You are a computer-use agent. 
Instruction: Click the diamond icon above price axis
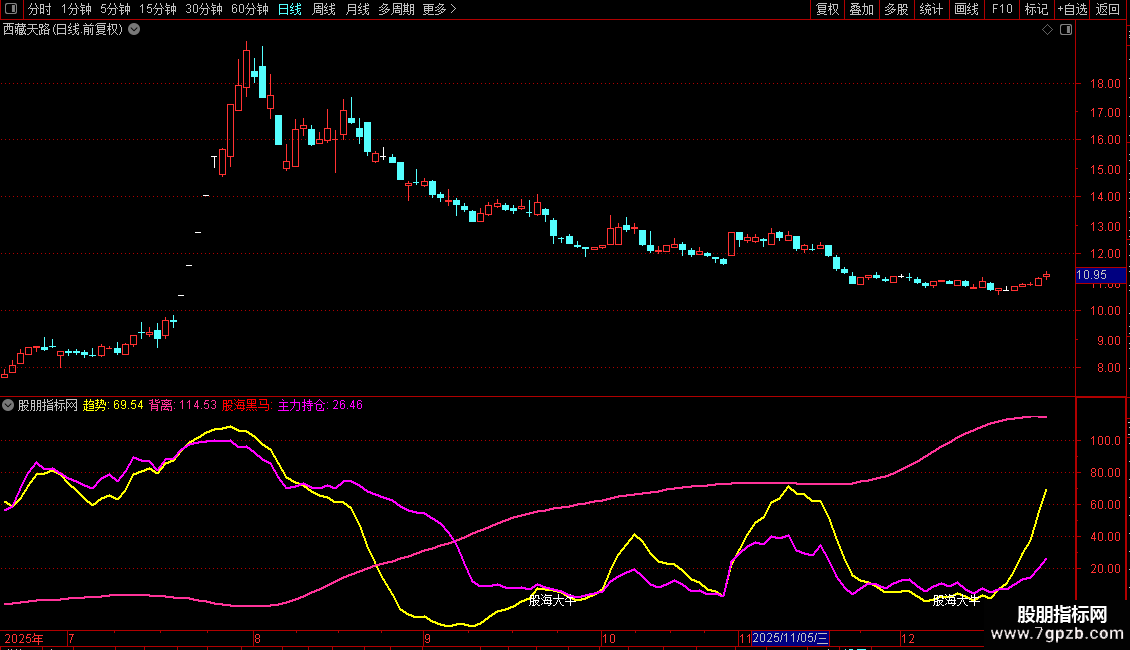coord(1047,30)
